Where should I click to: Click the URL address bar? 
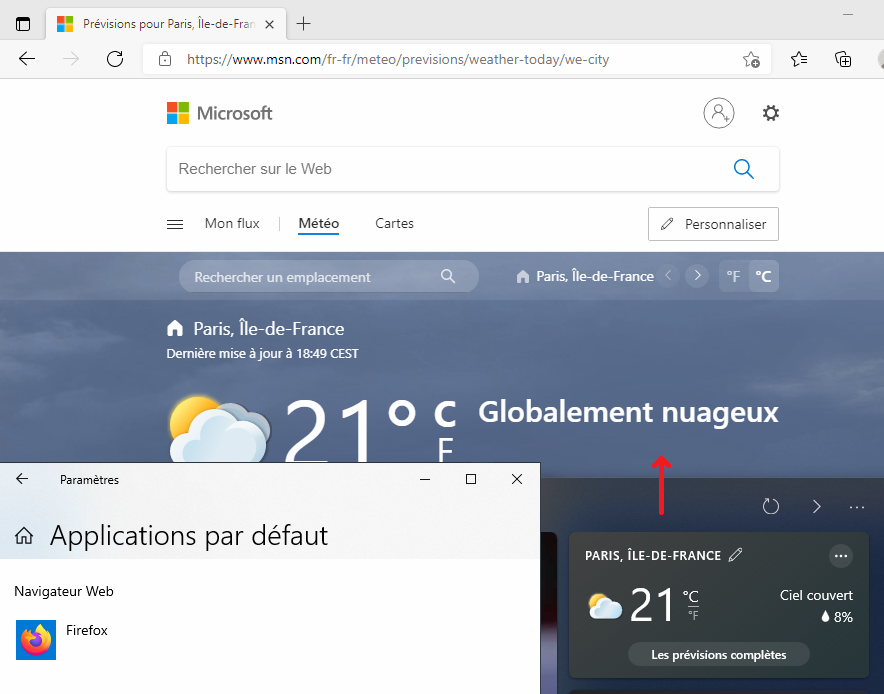click(457, 59)
